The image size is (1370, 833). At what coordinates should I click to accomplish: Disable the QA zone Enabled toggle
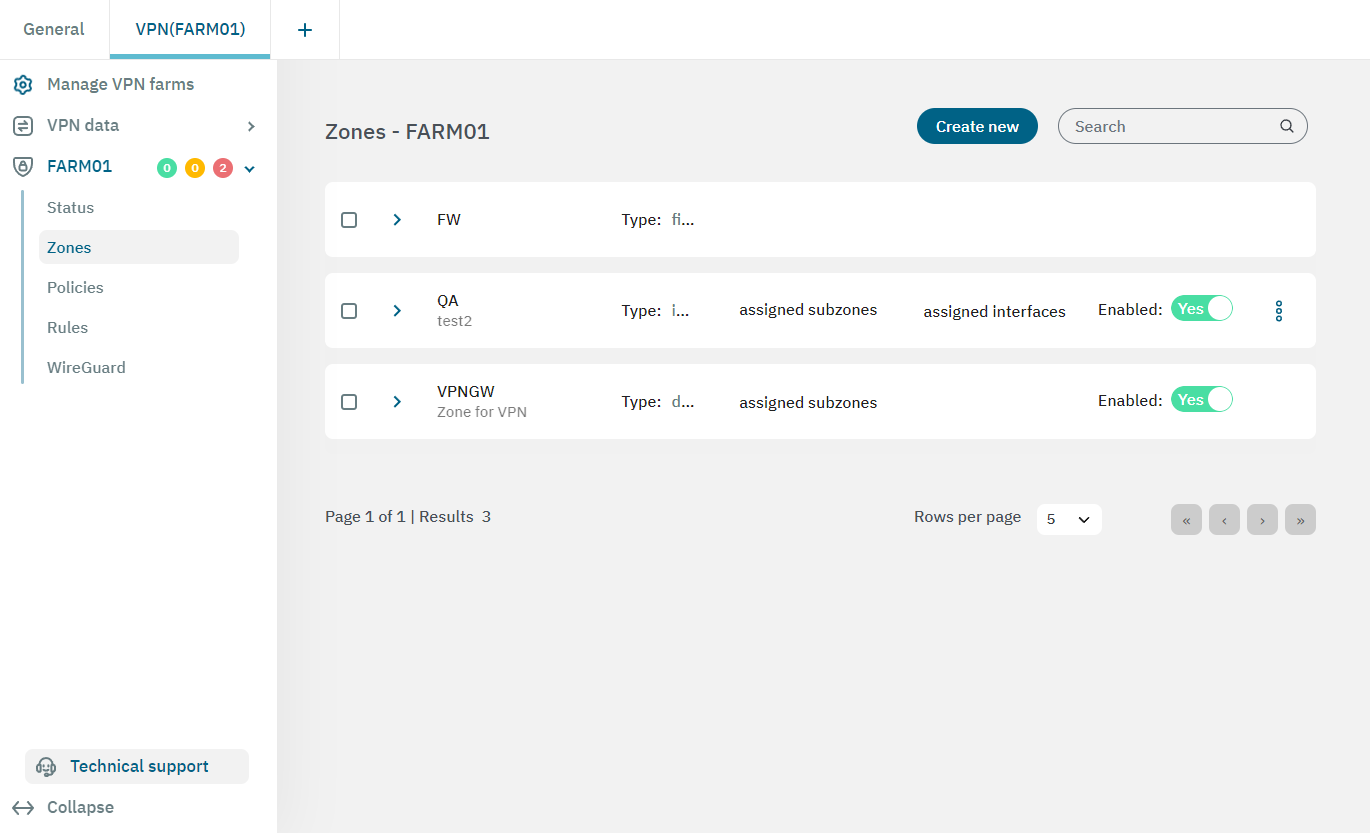click(x=1202, y=309)
